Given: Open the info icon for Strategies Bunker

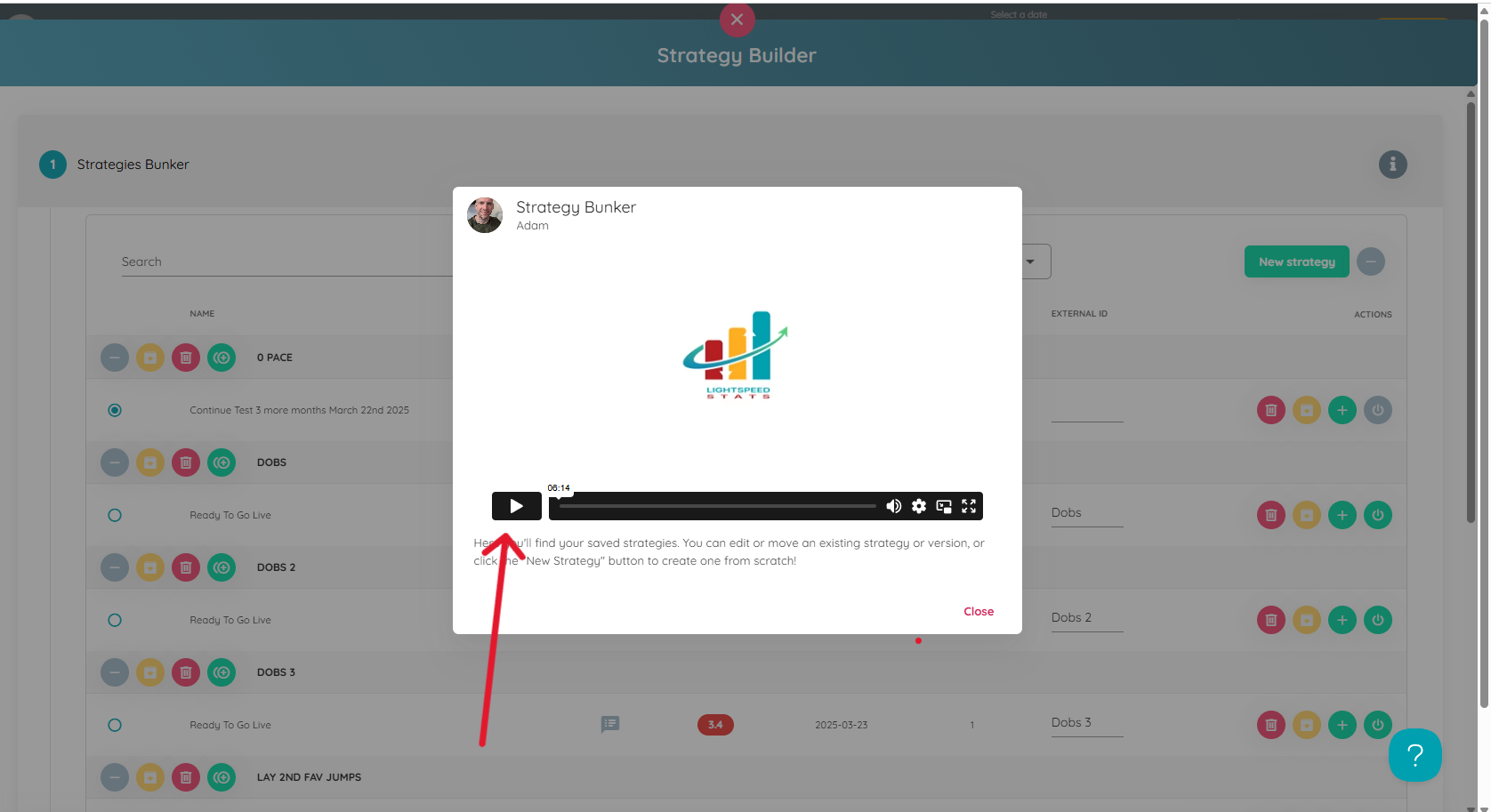Looking at the screenshot, I should point(1392,165).
